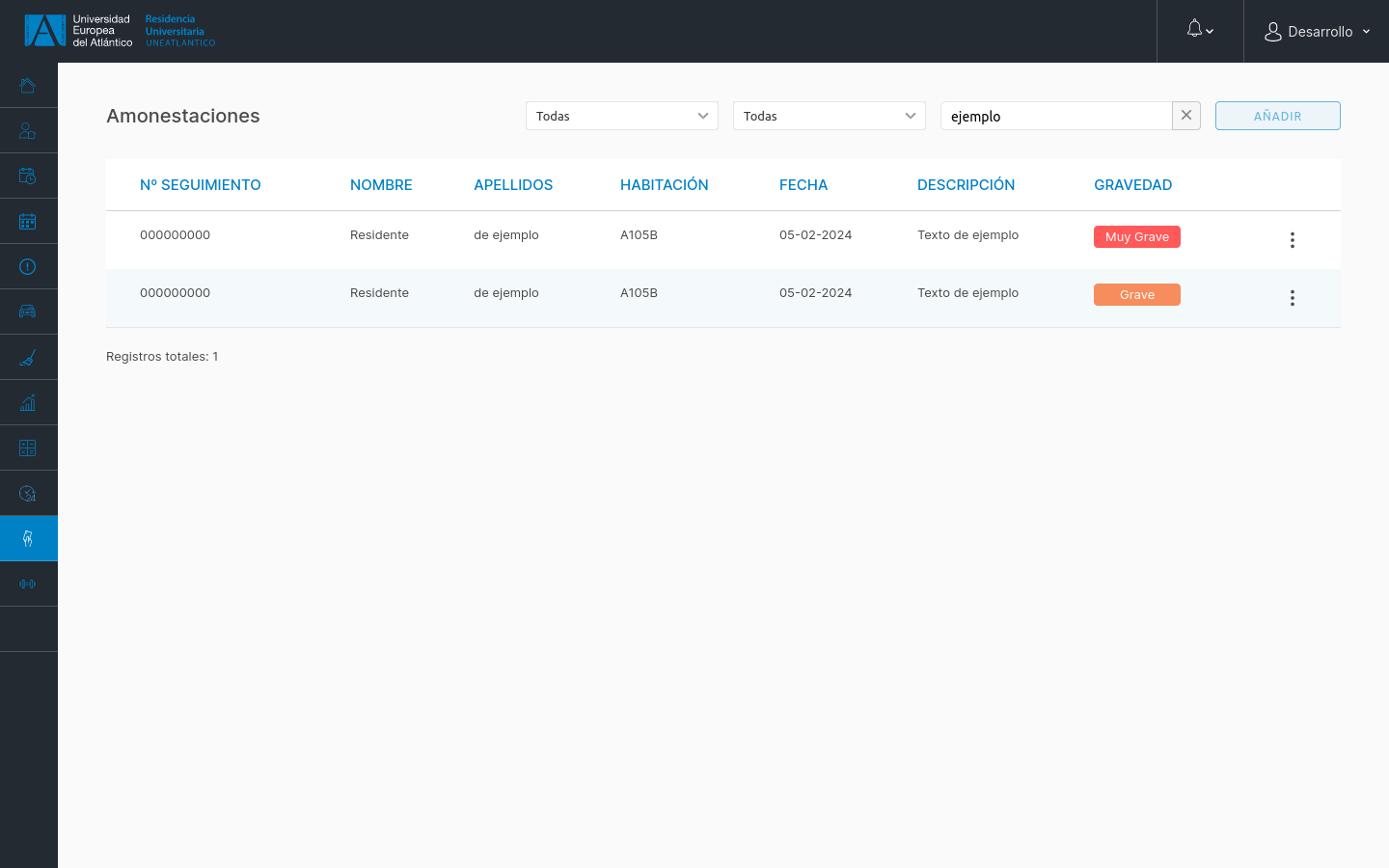Clear the search field with X button

(x=1186, y=116)
